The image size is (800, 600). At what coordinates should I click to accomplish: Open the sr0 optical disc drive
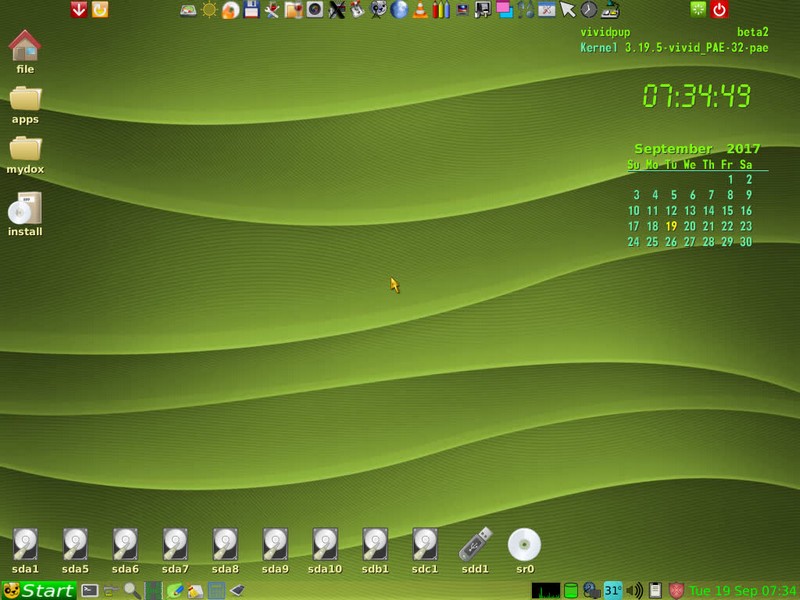point(524,545)
